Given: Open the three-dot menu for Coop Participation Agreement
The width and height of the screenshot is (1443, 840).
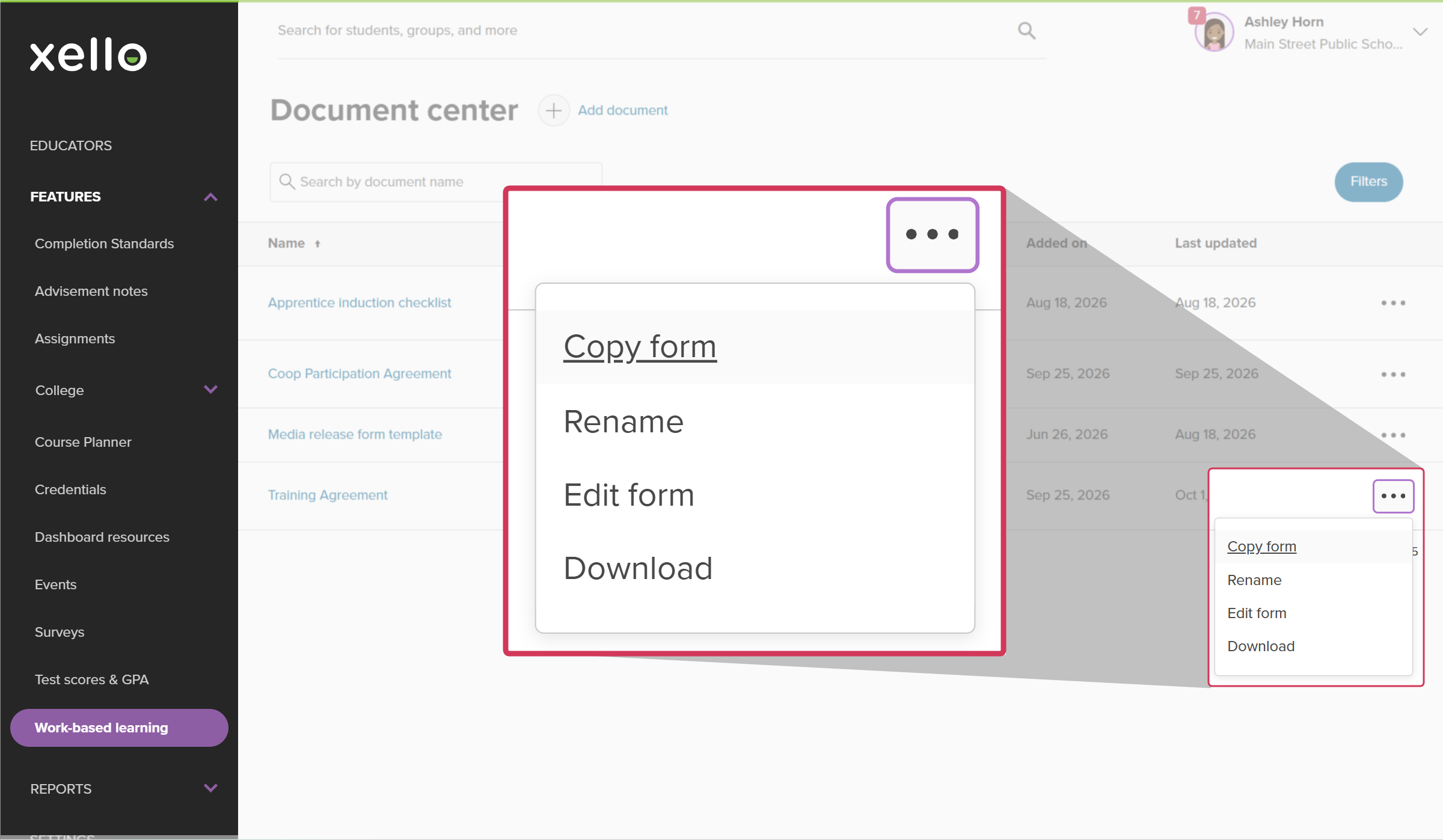Looking at the screenshot, I should coord(1392,375).
